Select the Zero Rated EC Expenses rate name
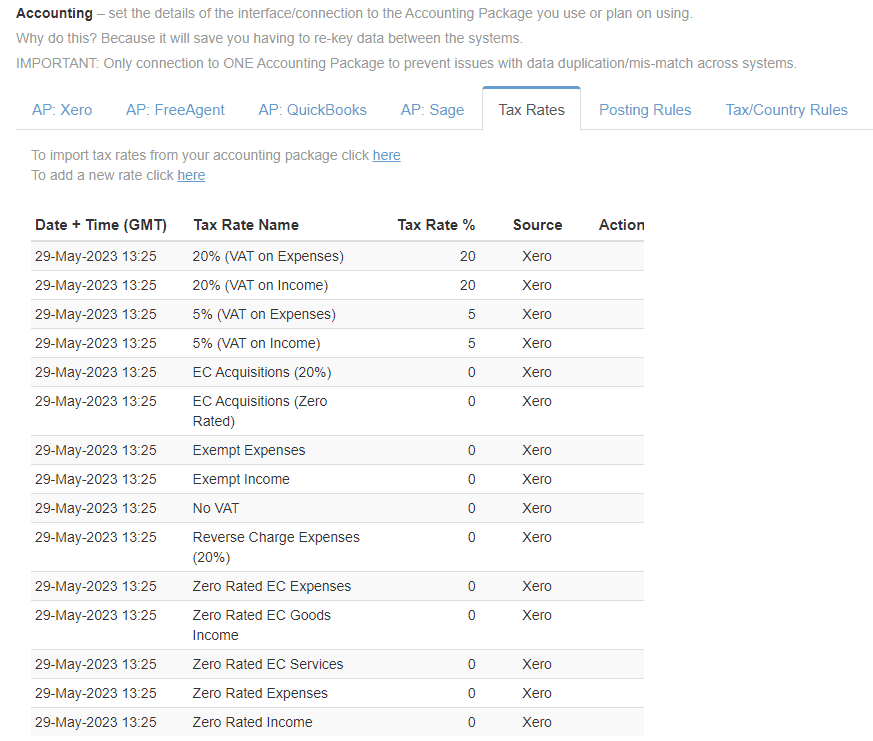The width and height of the screenshot is (873, 741). [x=272, y=586]
